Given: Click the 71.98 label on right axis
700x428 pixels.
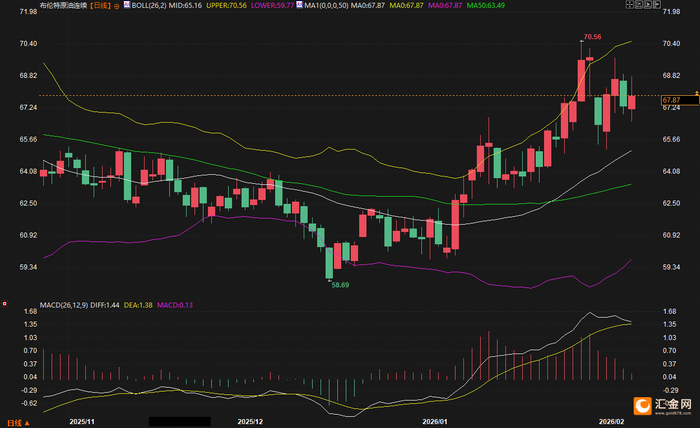Looking at the screenshot, I should point(671,12).
